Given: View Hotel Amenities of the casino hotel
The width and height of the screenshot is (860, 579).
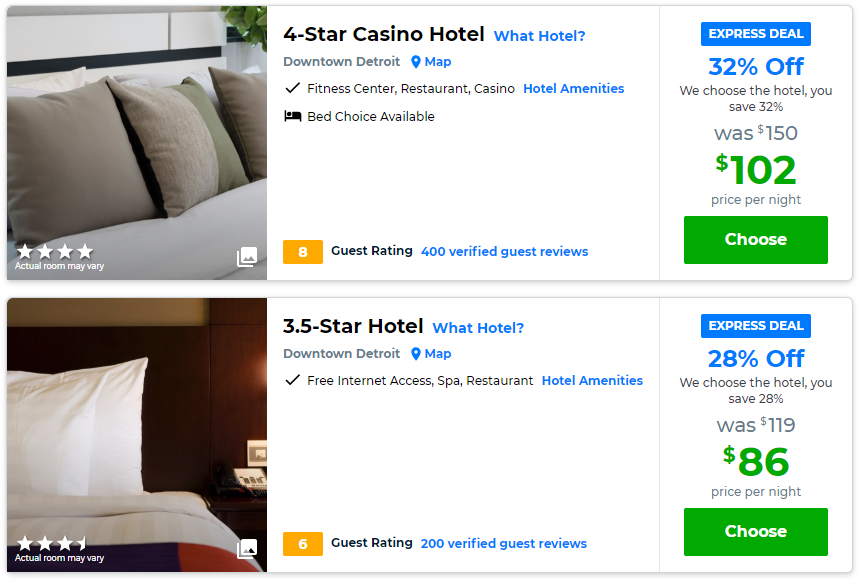Looking at the screenshot, I should click(573, 88).
